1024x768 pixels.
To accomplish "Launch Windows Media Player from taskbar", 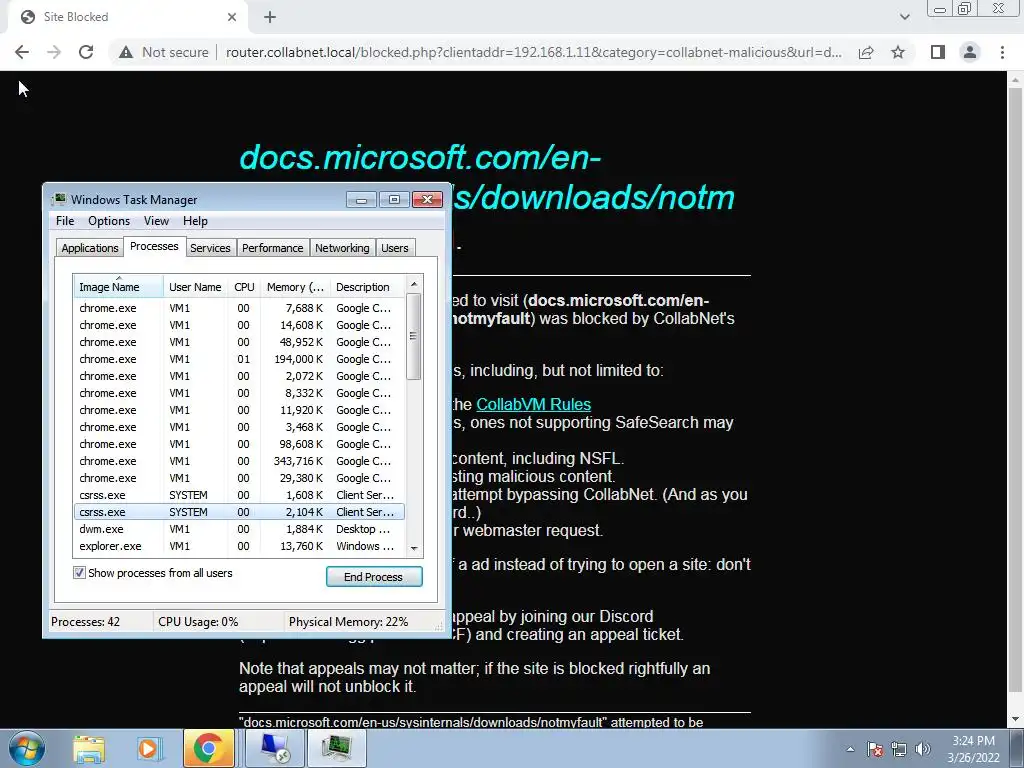I will point(148,748).
